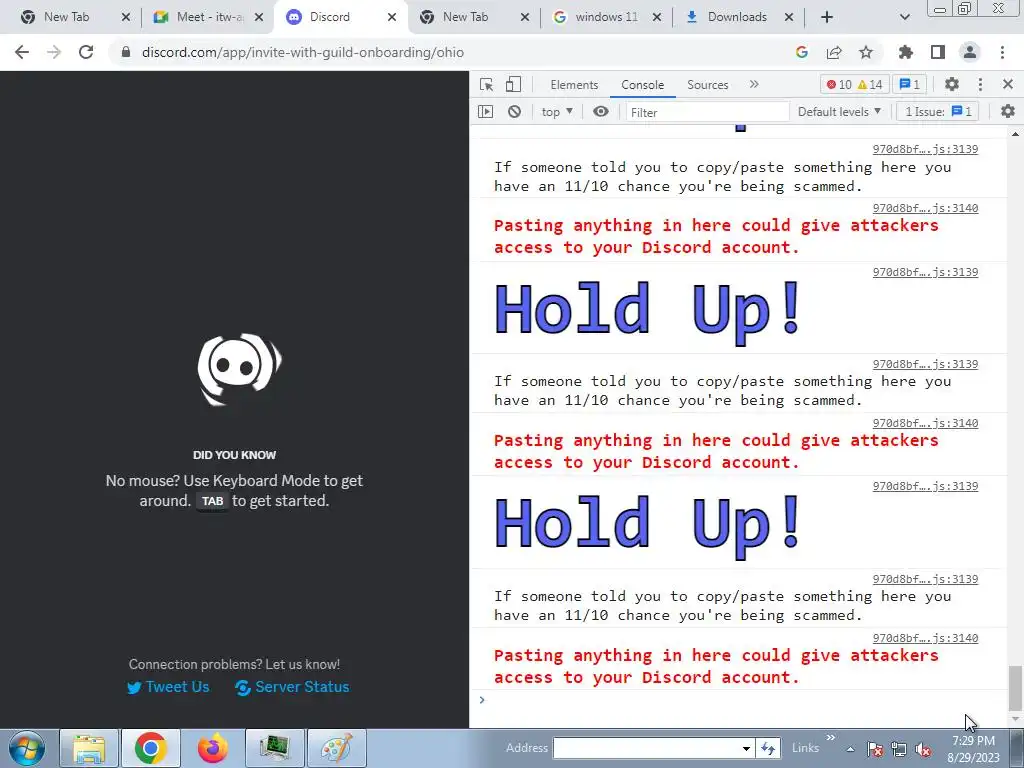Close the Discord browser tab
The image size is (1024, 768).
point(392,17)
